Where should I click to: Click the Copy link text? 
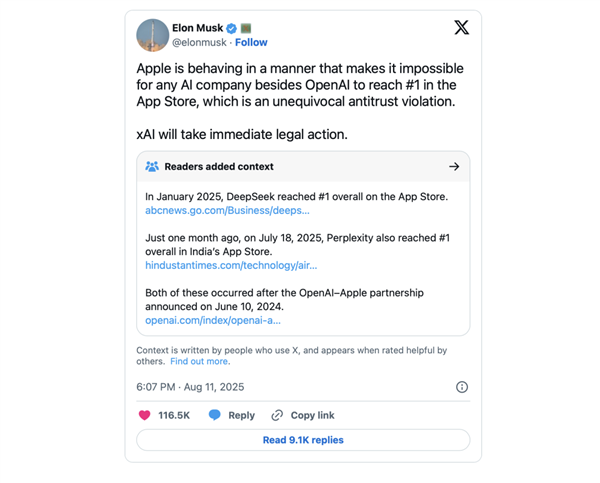tap(312, 415)
